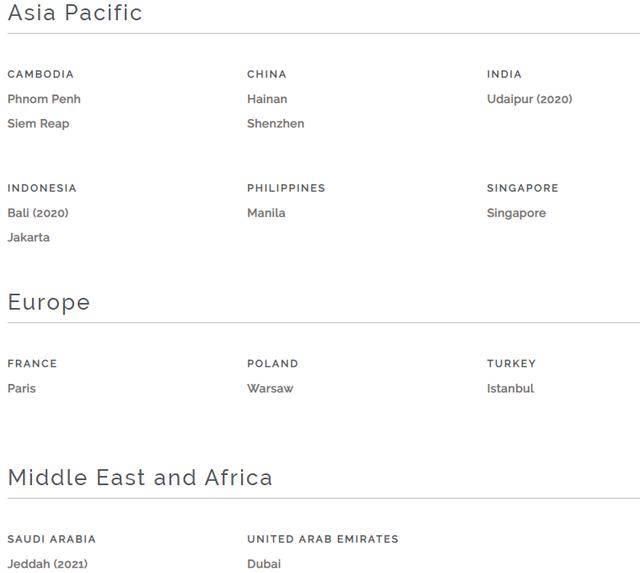Open the Shenzhen location page
The width and height of the screenshot is (640, 573).
275,124
